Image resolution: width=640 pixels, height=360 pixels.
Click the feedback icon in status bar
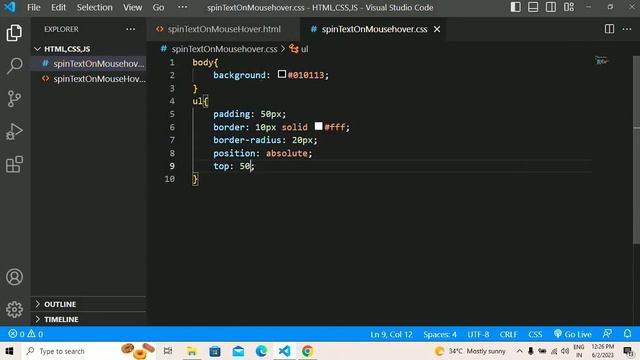coord(607,334)
